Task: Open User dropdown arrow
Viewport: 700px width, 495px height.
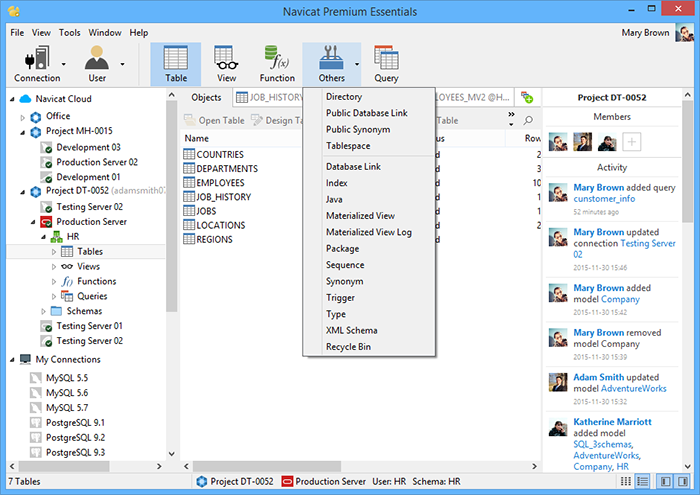Action: click(x=122, y=64)
